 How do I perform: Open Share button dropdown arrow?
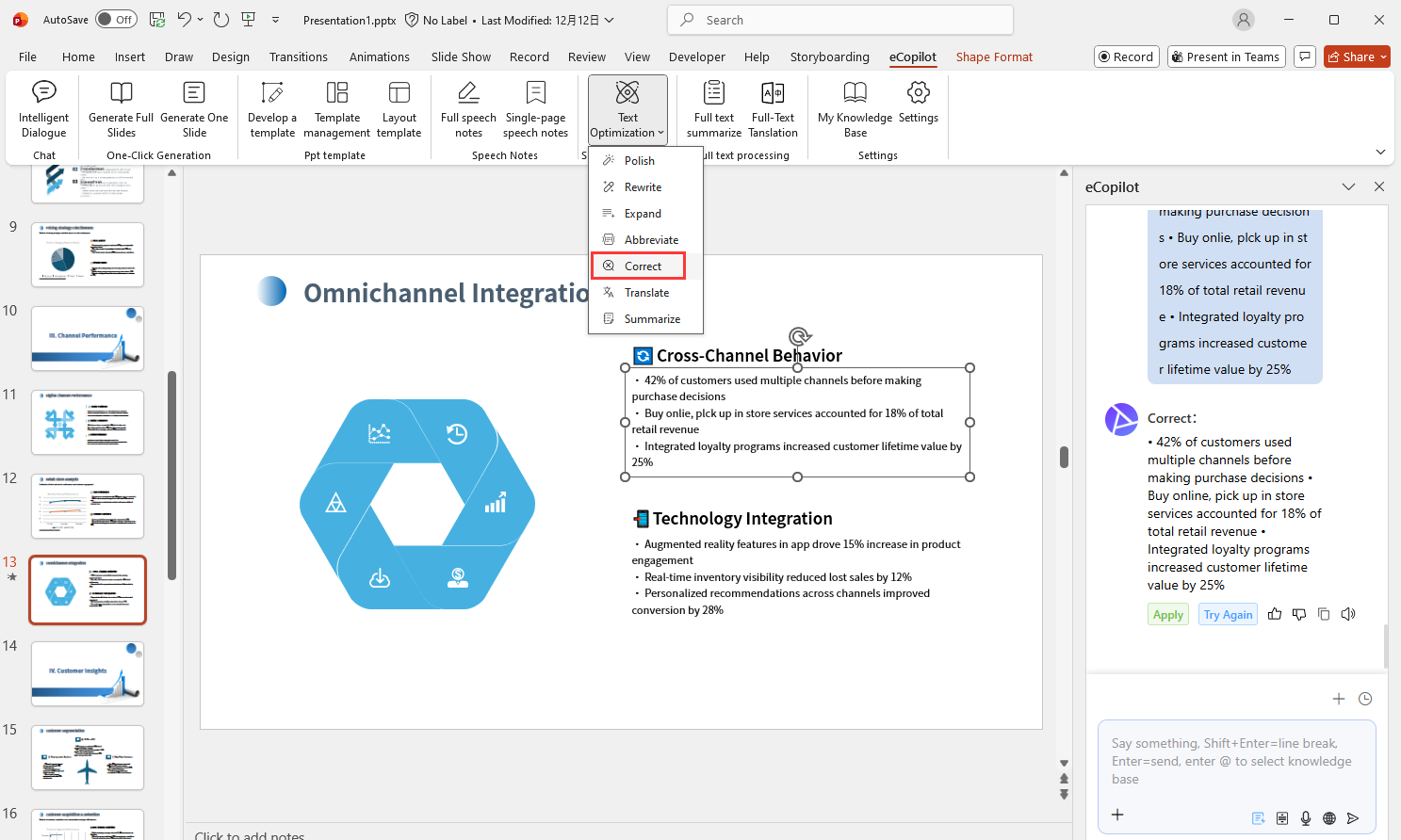point(1383,57)
